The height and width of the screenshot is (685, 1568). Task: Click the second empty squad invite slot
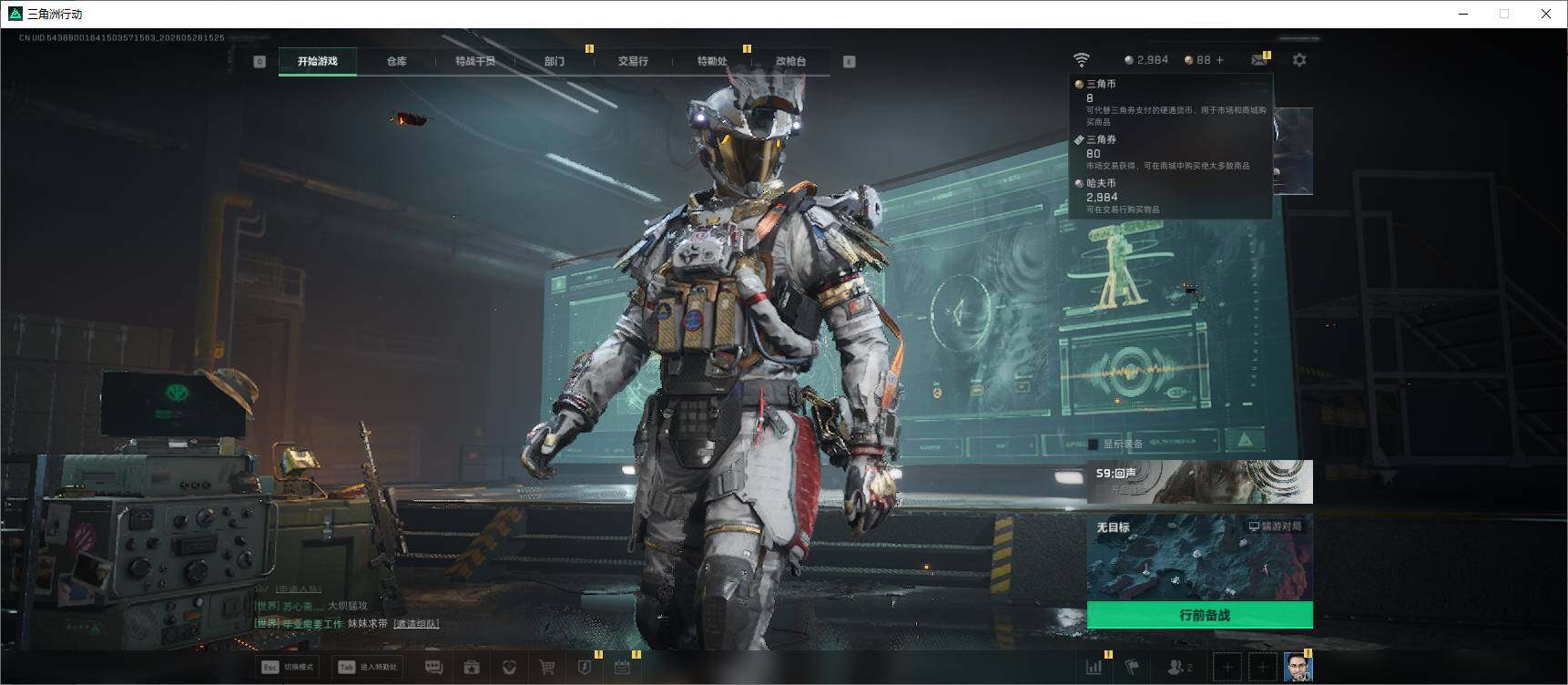1263,668
